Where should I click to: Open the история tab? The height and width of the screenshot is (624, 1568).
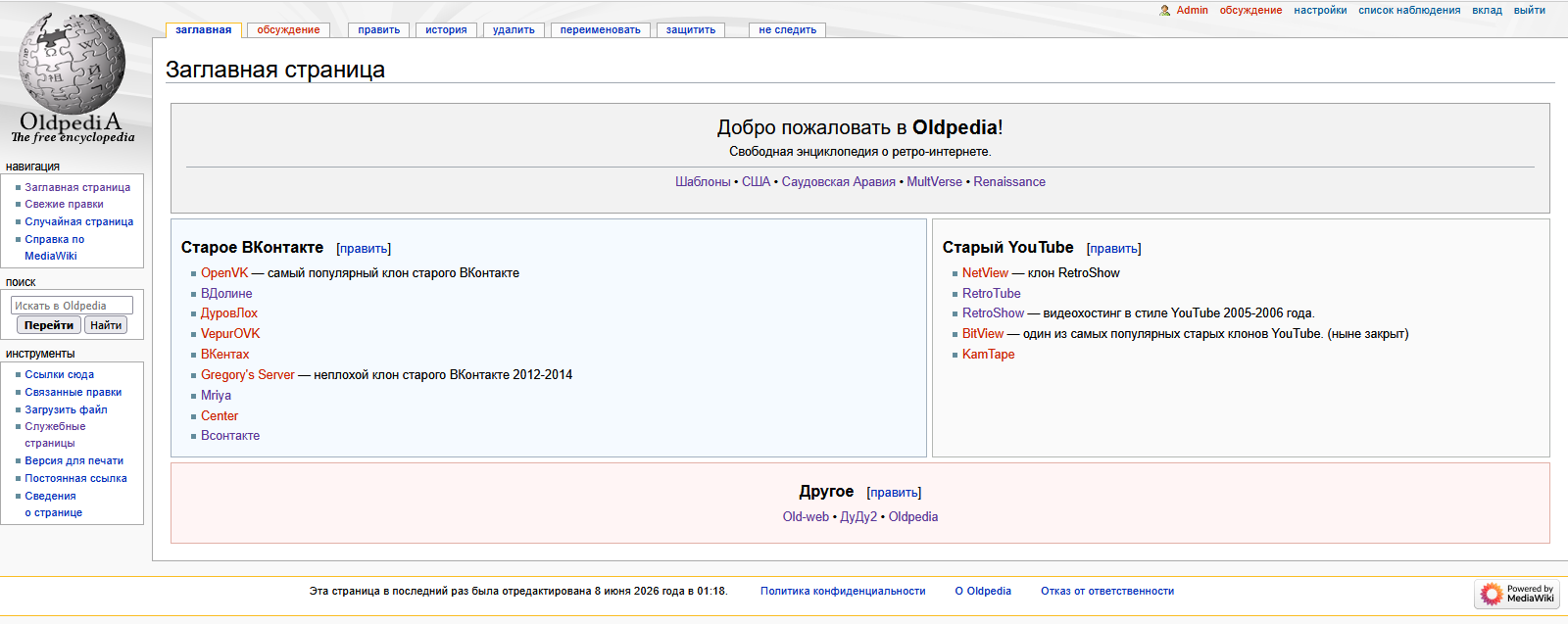pos(446,30)
